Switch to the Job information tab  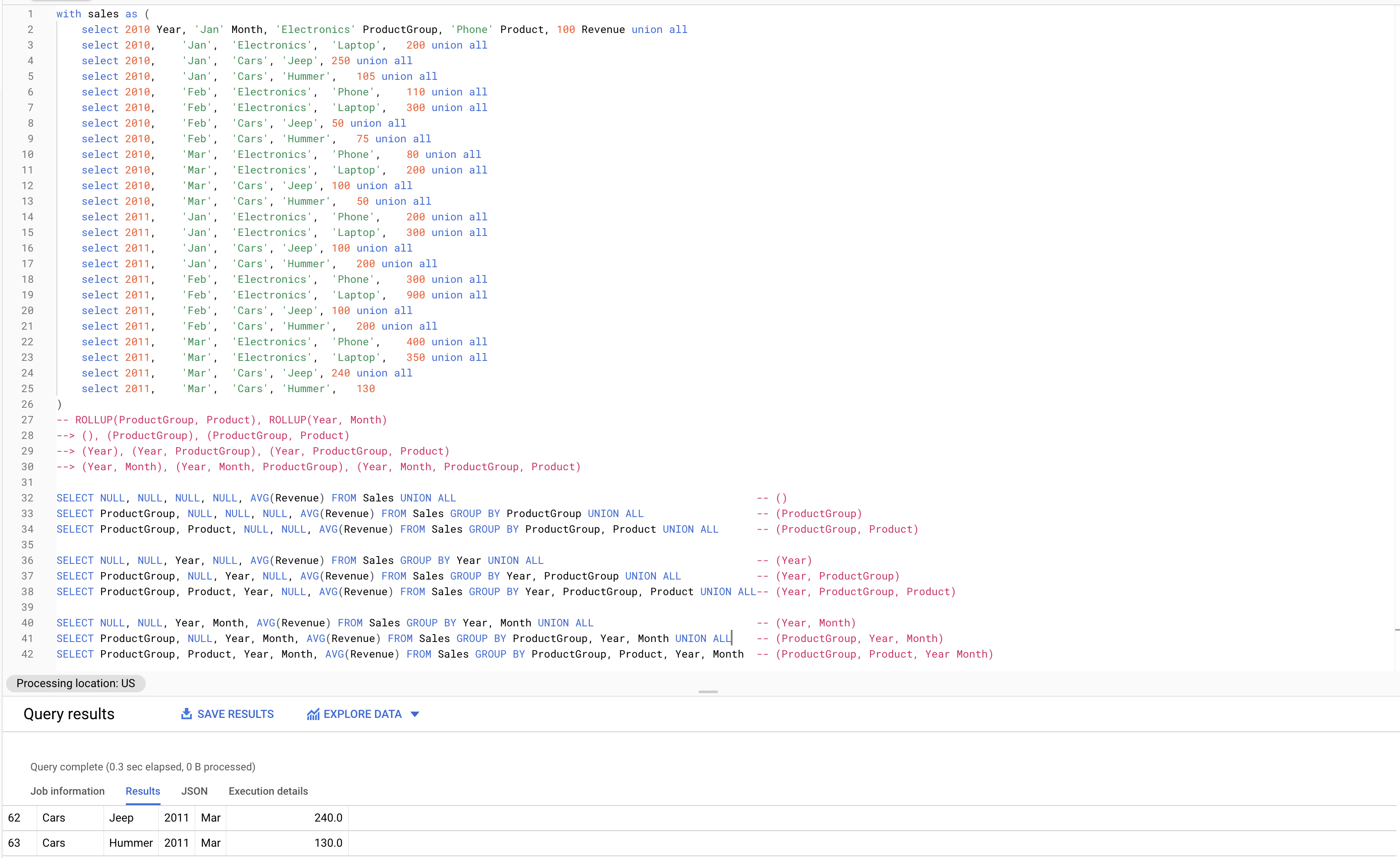tap(68, 791)
